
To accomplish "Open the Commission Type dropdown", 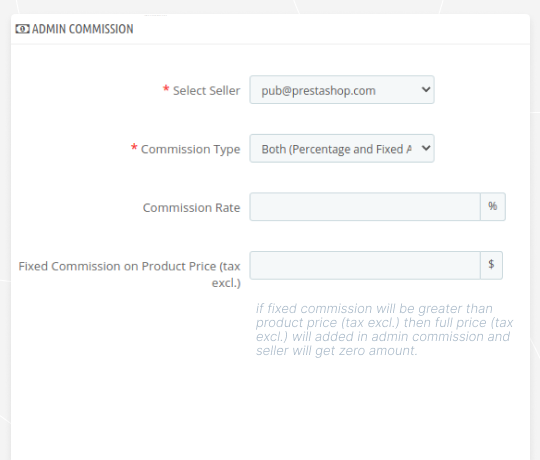I will [x=342, y=148].
